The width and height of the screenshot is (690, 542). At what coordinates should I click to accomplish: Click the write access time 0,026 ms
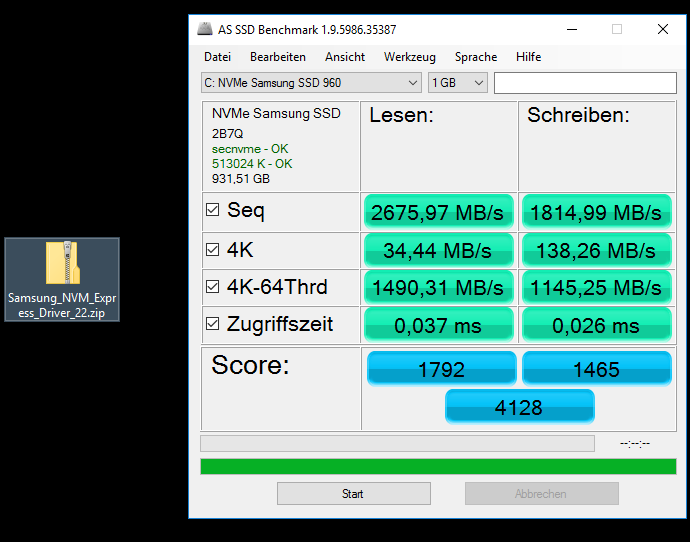pyautogui.click(x=597, y=325)
